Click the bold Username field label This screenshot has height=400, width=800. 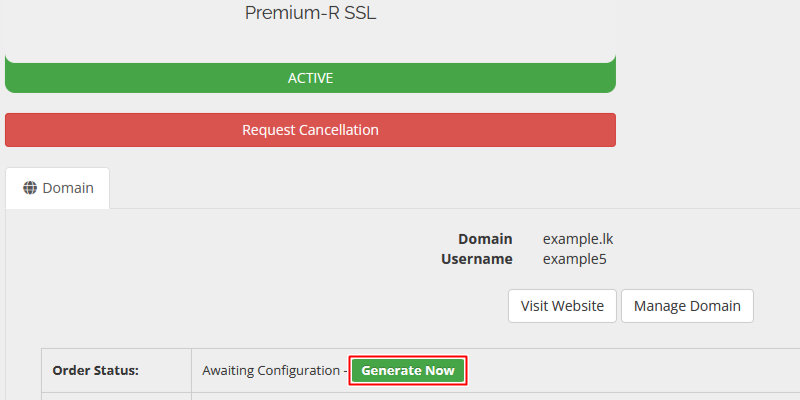point(477,259)
